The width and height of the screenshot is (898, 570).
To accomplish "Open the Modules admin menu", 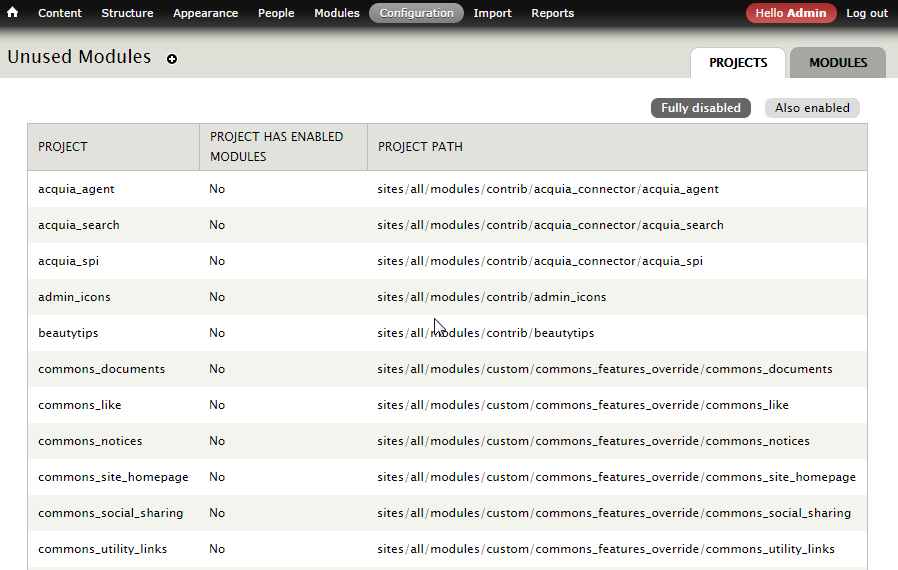I will tap(337, 13).
